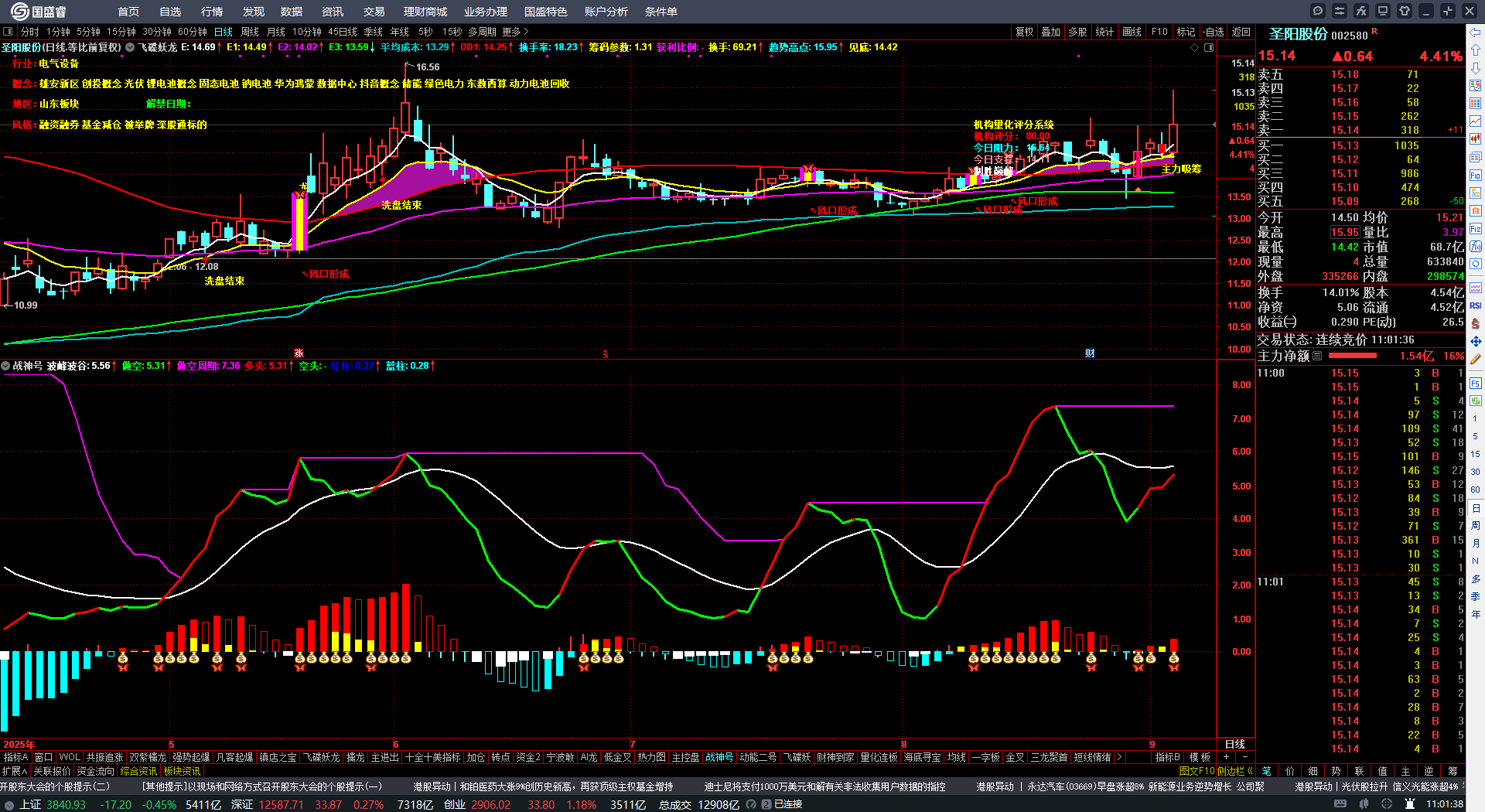1485x812 pixels.
Task: Click the Guosheng logo at top left
Action: (39, 12)
